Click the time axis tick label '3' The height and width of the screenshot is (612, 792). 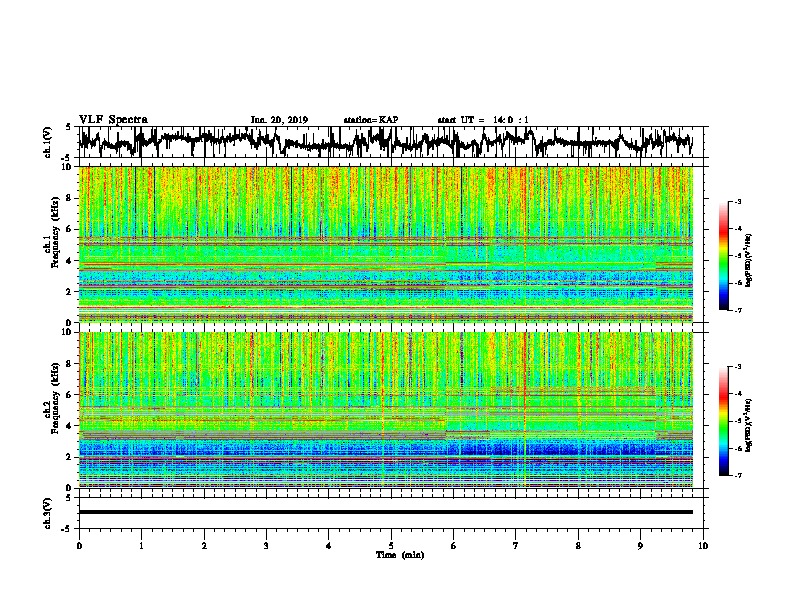click(x=266, y=546)
